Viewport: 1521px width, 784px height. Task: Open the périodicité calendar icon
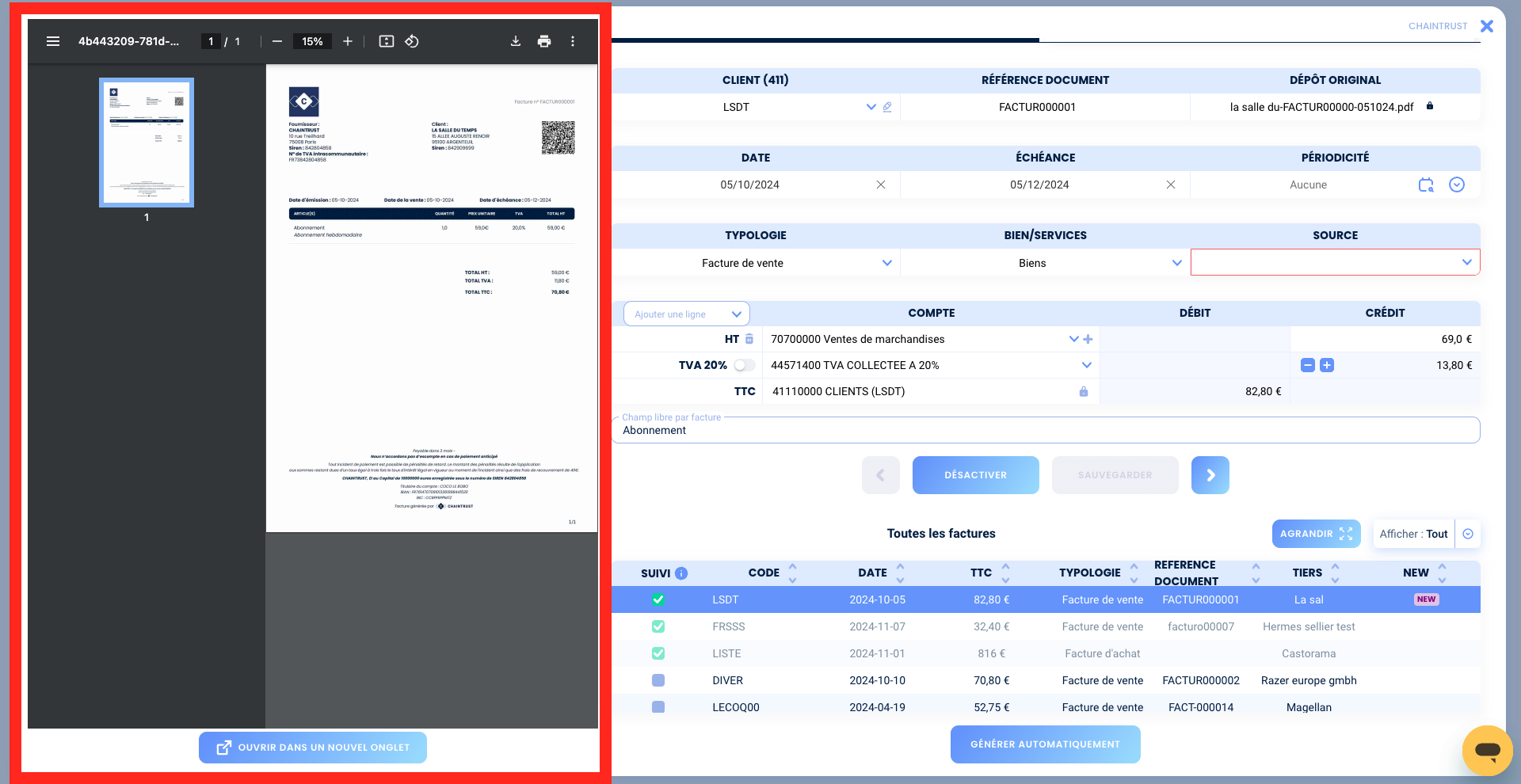(x=1426, y=185)
